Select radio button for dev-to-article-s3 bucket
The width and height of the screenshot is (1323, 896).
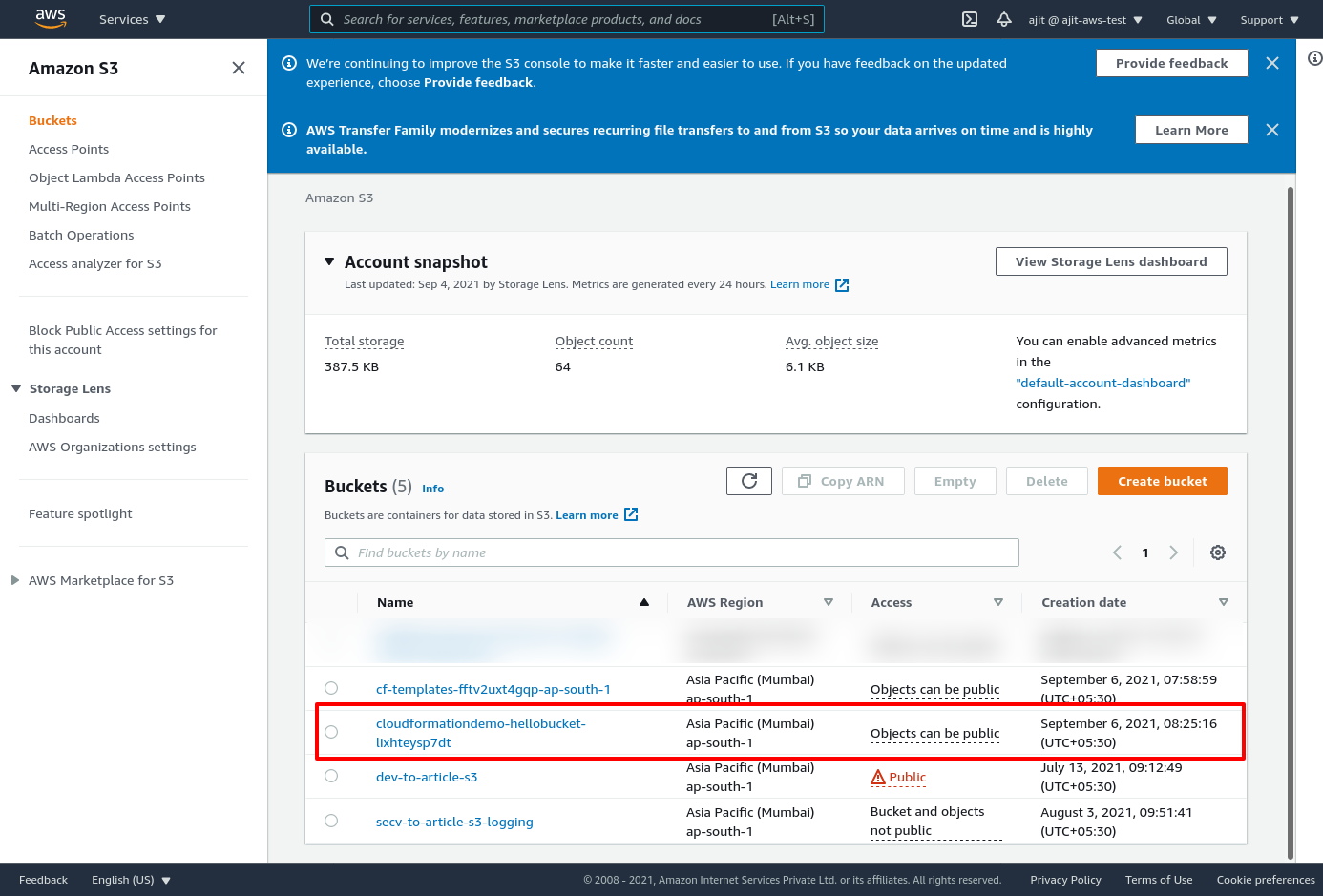(x=331, y=776)
